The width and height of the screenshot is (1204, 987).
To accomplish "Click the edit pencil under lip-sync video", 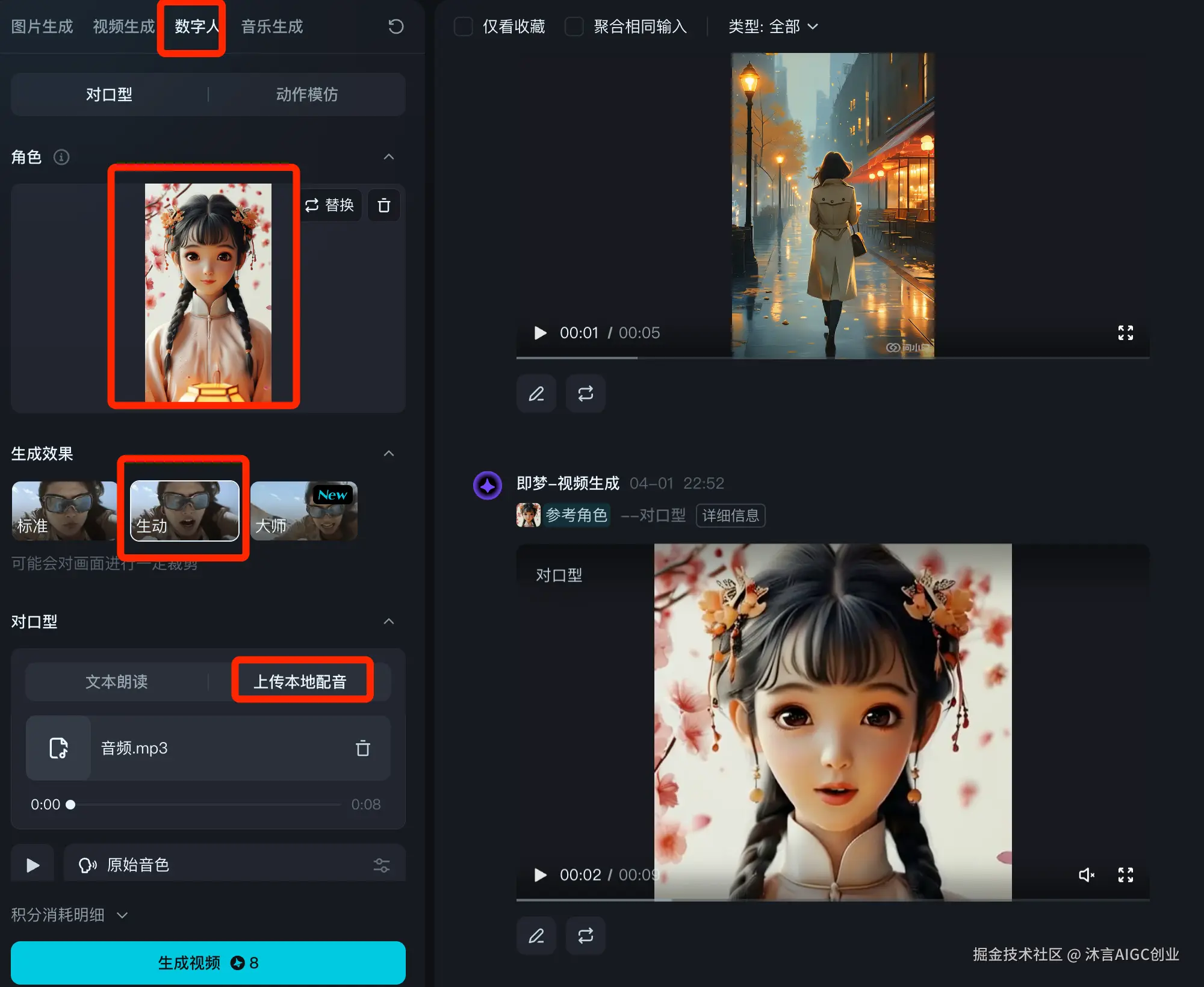I will 536,936.
